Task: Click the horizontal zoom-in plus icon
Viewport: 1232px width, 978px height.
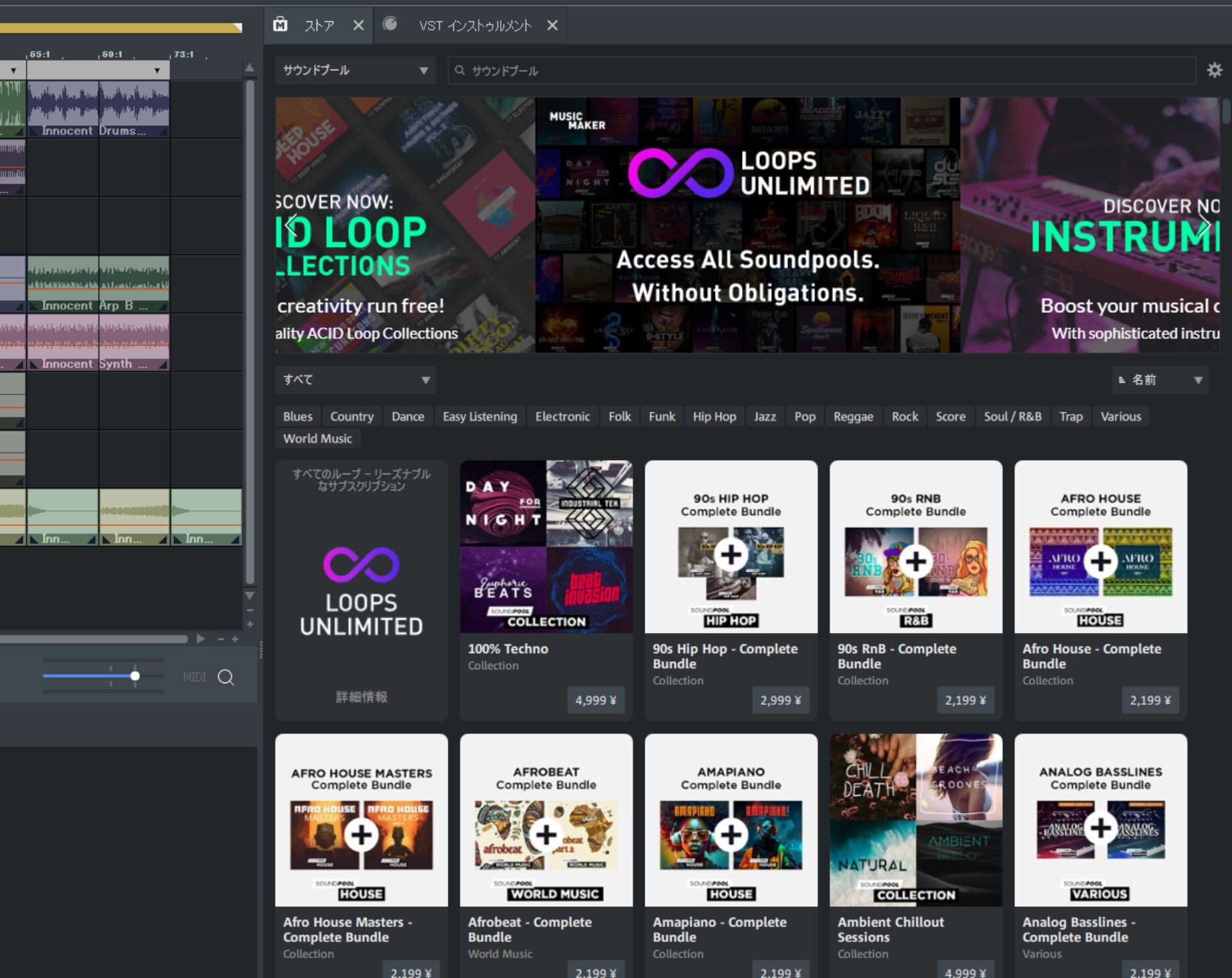Action: (235, 639)
